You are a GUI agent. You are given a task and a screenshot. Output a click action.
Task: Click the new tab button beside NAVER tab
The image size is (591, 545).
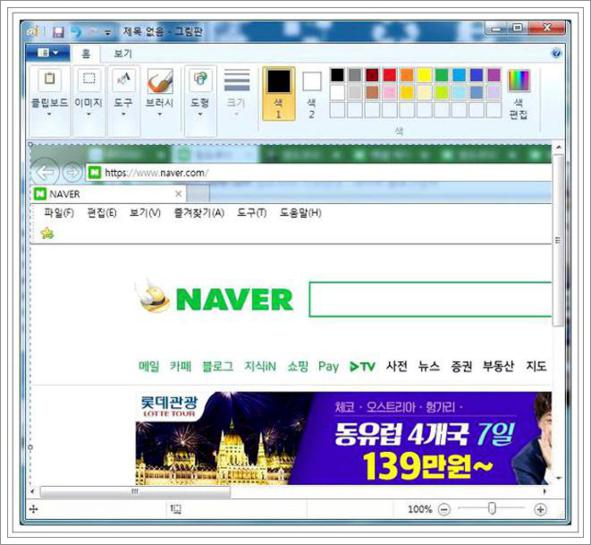click(x=198, y=194)
